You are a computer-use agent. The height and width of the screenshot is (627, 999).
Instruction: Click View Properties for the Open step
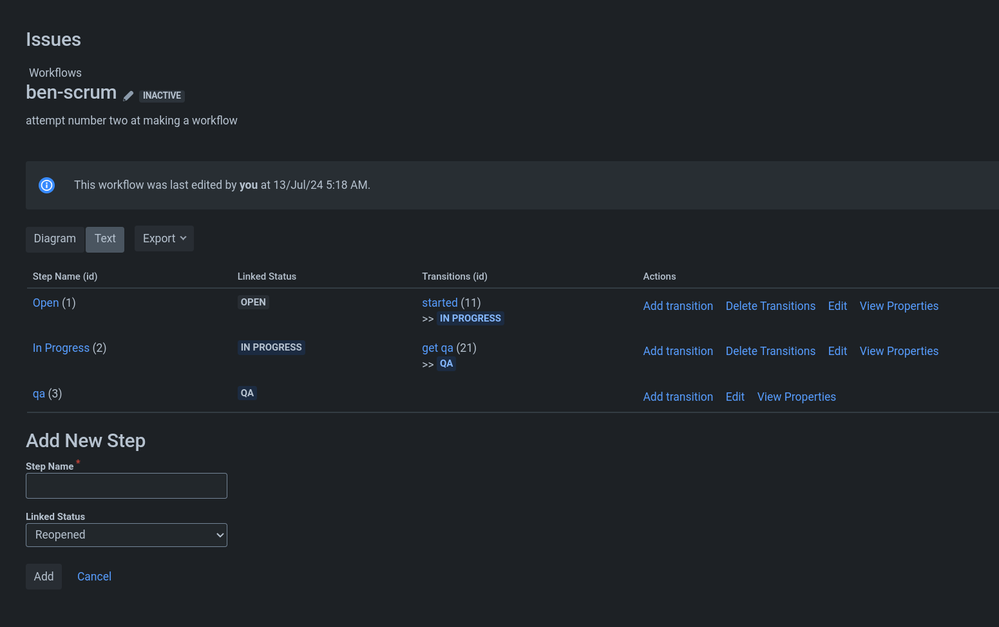pos(899,306)
